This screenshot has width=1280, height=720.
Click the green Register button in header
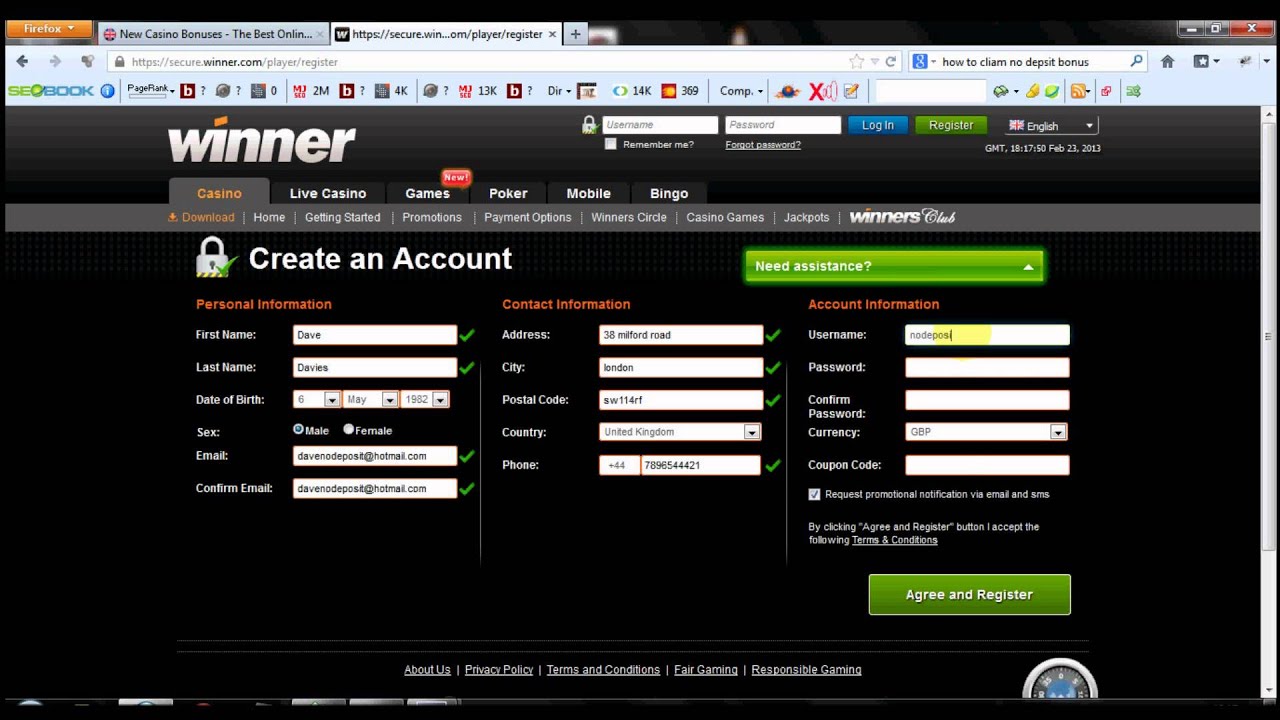951,125
